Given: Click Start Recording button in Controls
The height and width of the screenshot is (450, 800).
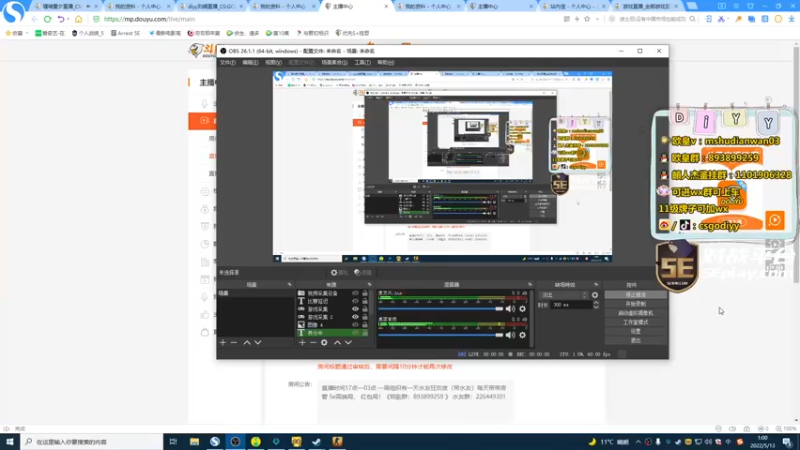Looking at the screenshot, I should (x=635, y=304).
